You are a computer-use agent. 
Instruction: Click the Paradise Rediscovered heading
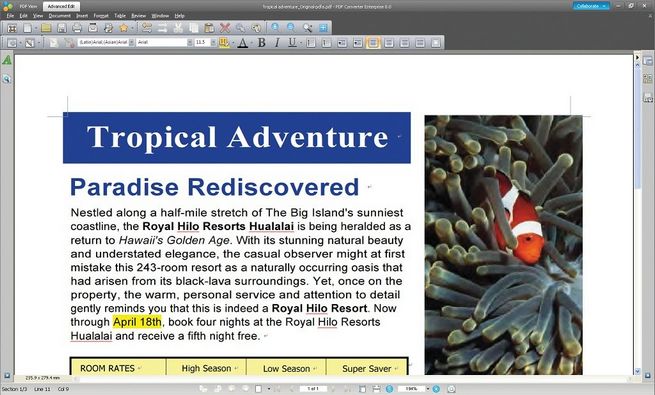click(214, 187)
